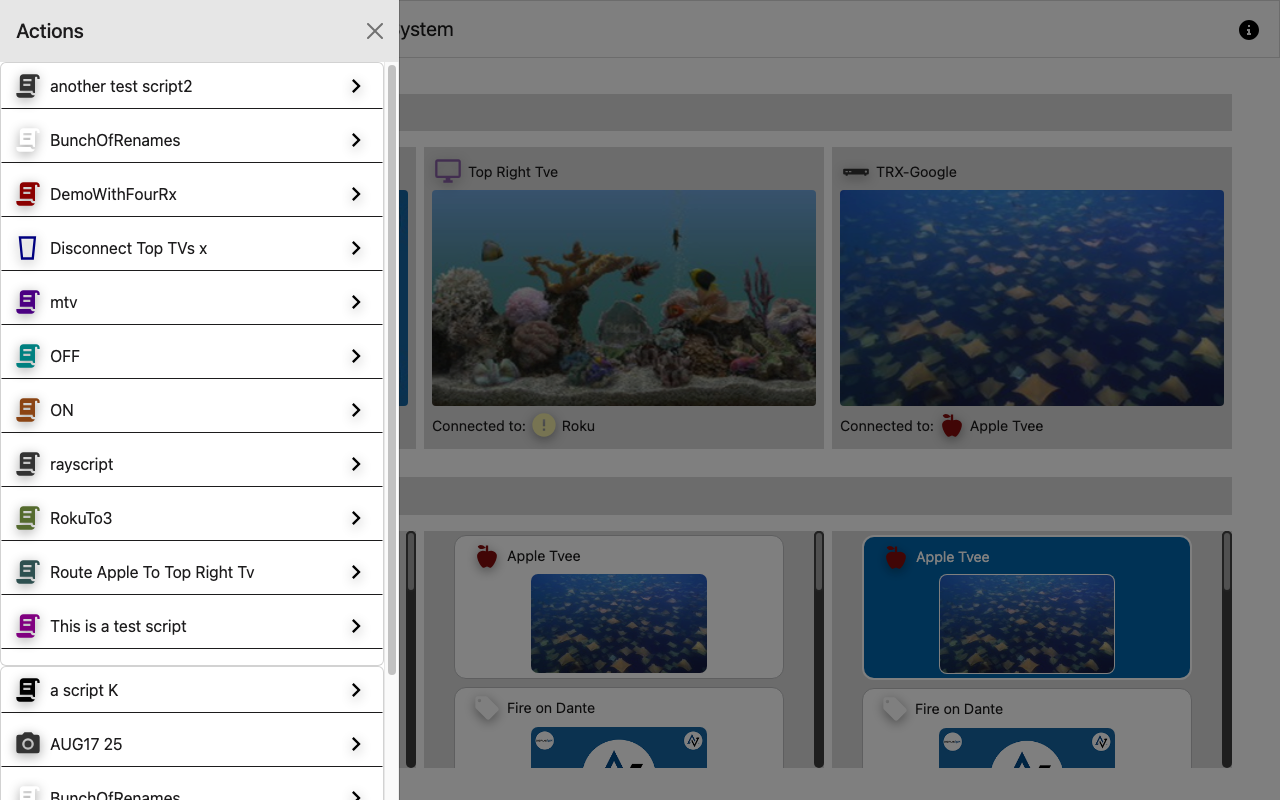Click the red DemoWithFourRx script icon
The width and height of the screenshot is (1280, 800).
28,194
